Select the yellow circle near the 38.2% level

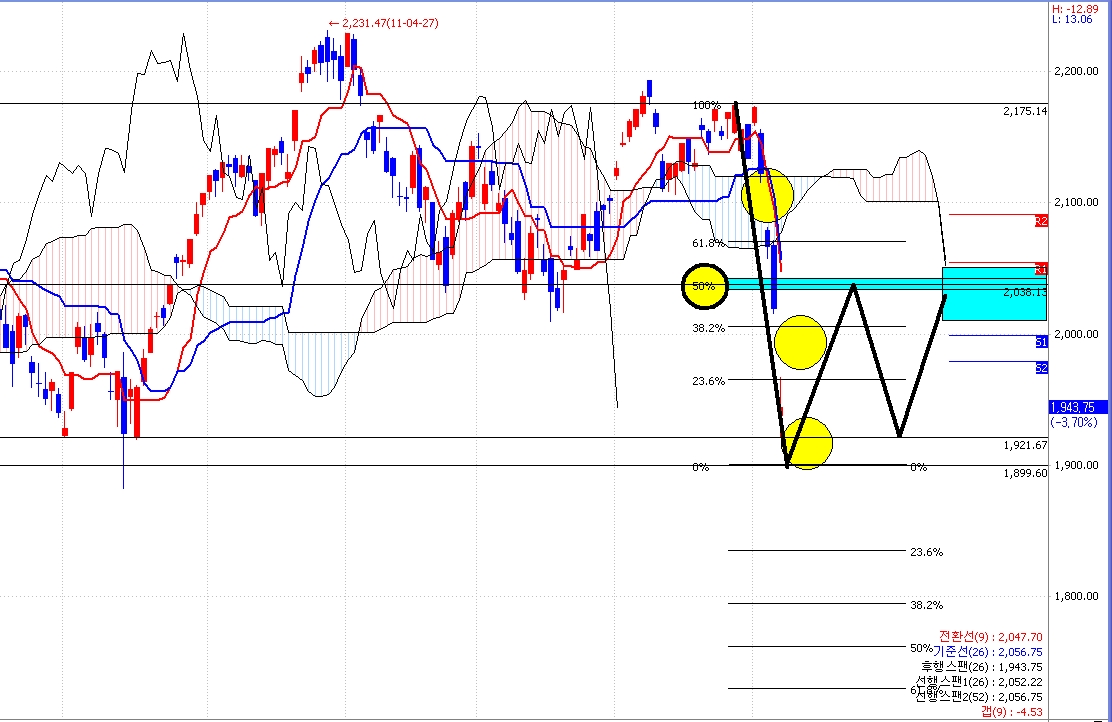click(x=800, y=342)
